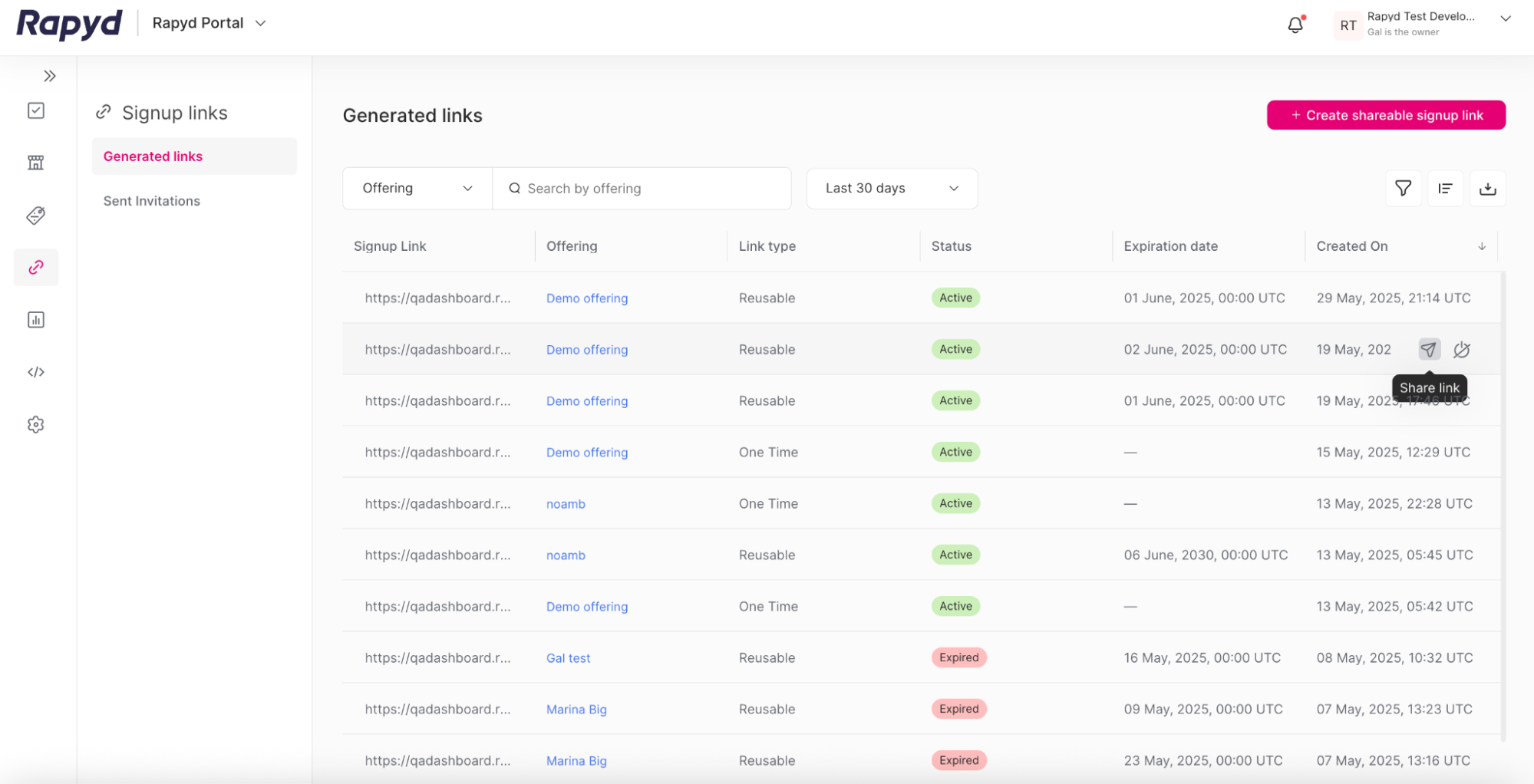Select the Signup links icon in sidebar
Screen dimensions: 1534x784
coord(36,267)
